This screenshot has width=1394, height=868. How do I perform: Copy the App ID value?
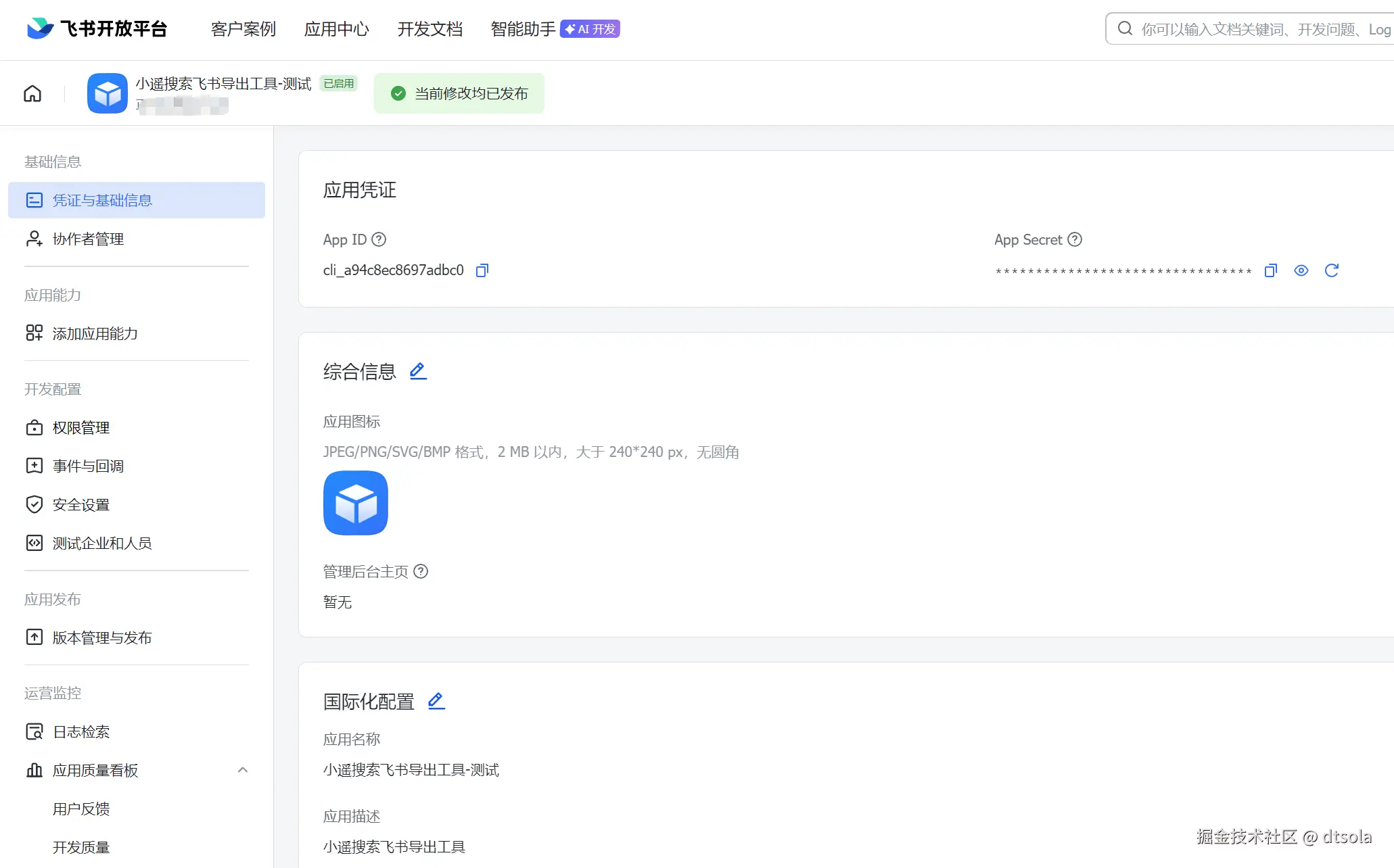(482, 270)
